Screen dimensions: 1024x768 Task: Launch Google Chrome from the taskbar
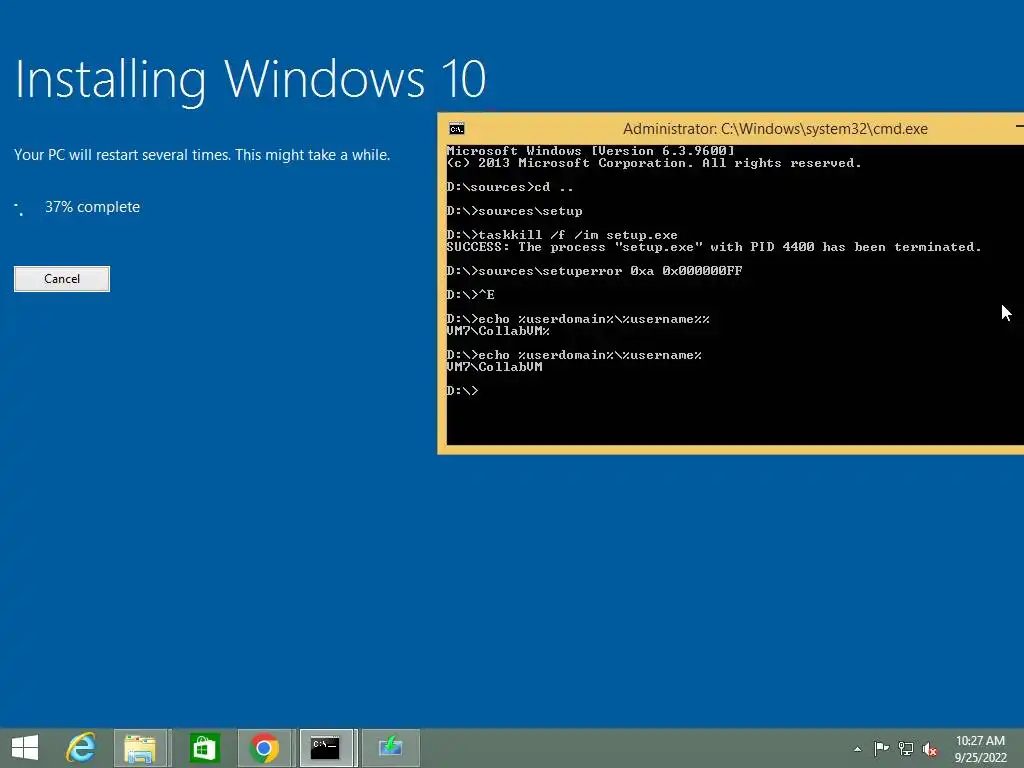(x=264, y=748)
